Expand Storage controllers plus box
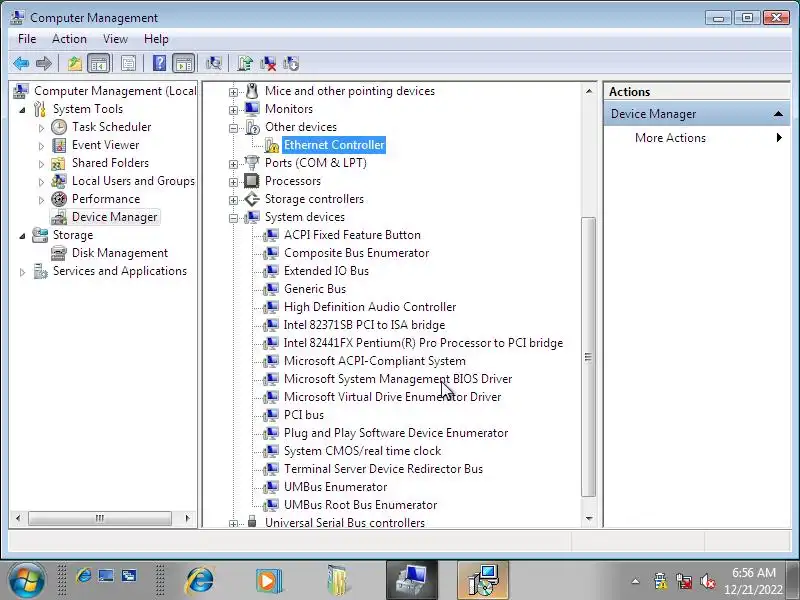The image size is (800, 600). click(233, 200)
